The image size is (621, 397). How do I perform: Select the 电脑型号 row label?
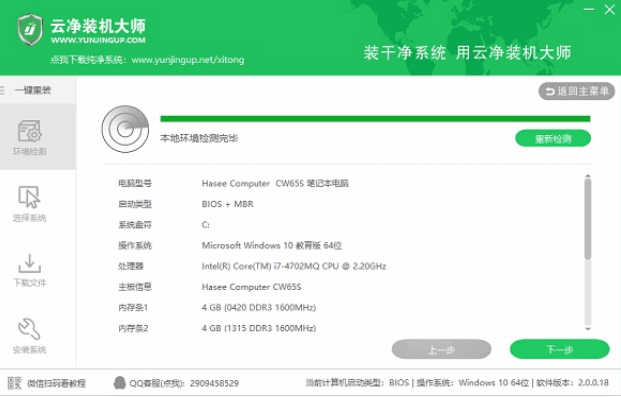point(135,183)
